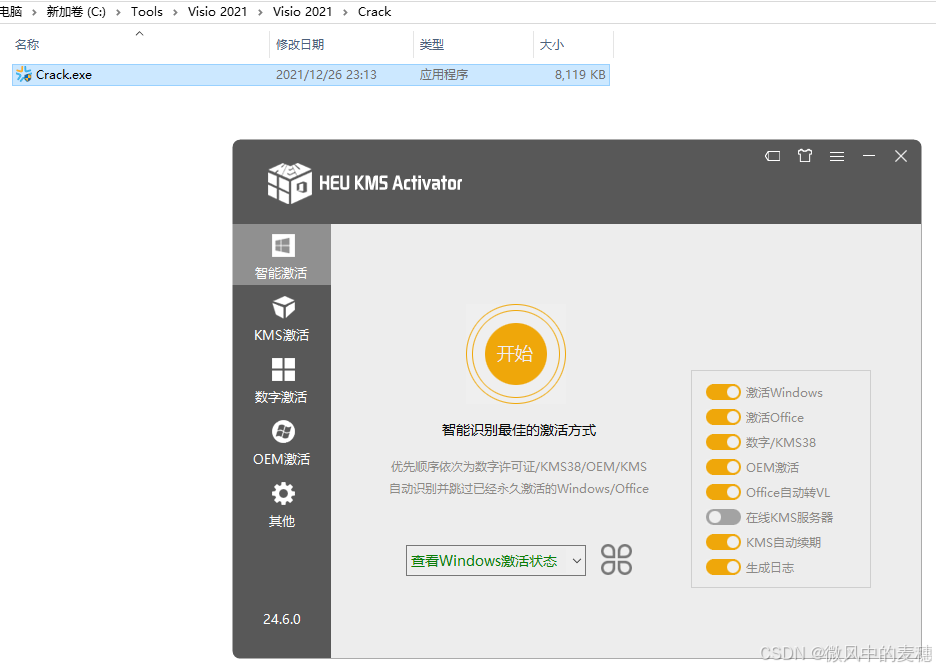The width and height of the screenshot is (936, 669).
Task: Click Crack breadcrumb segment
Action: click(x=374, y=11)
